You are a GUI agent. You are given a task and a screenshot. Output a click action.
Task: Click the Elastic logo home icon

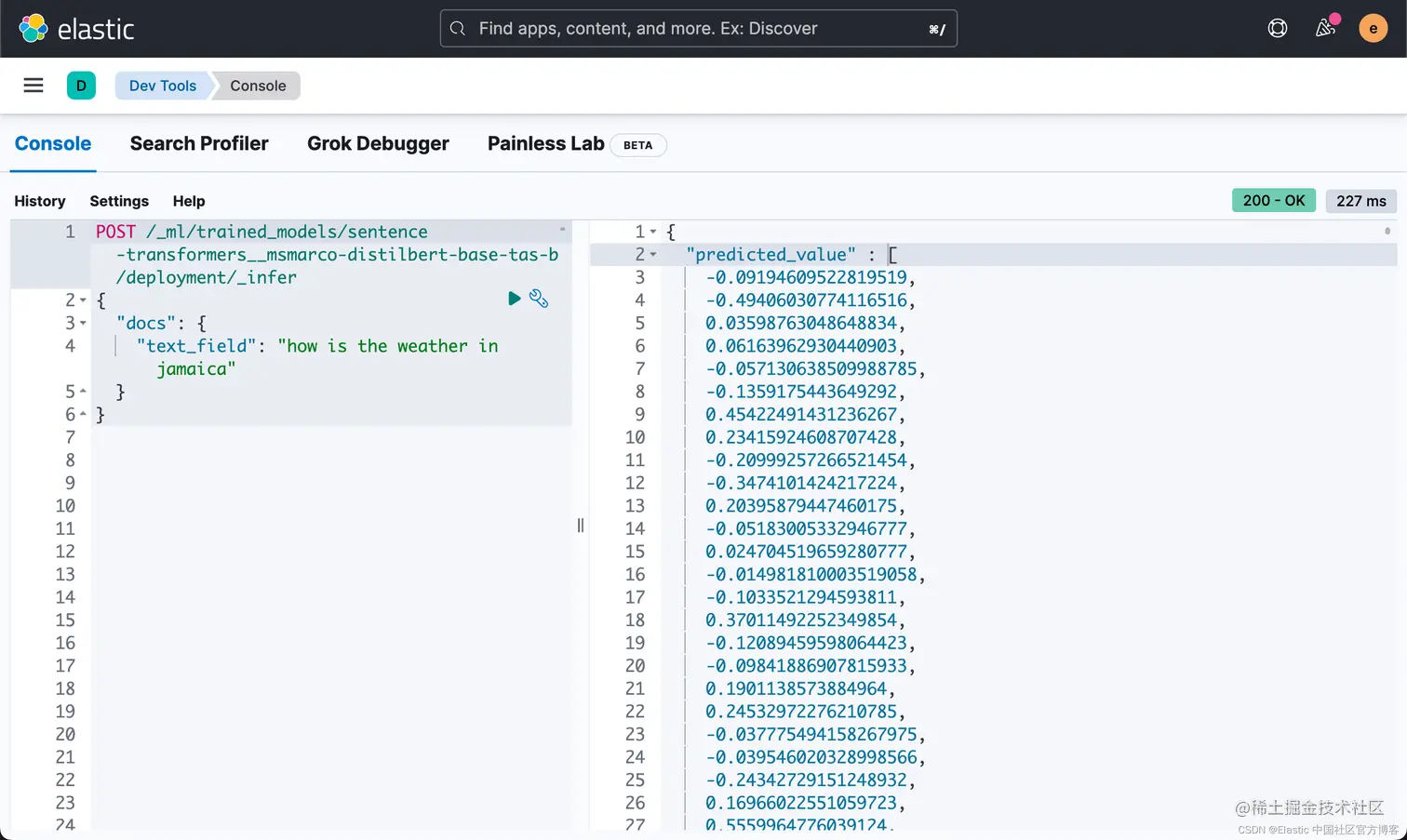[x=33, y=29]
